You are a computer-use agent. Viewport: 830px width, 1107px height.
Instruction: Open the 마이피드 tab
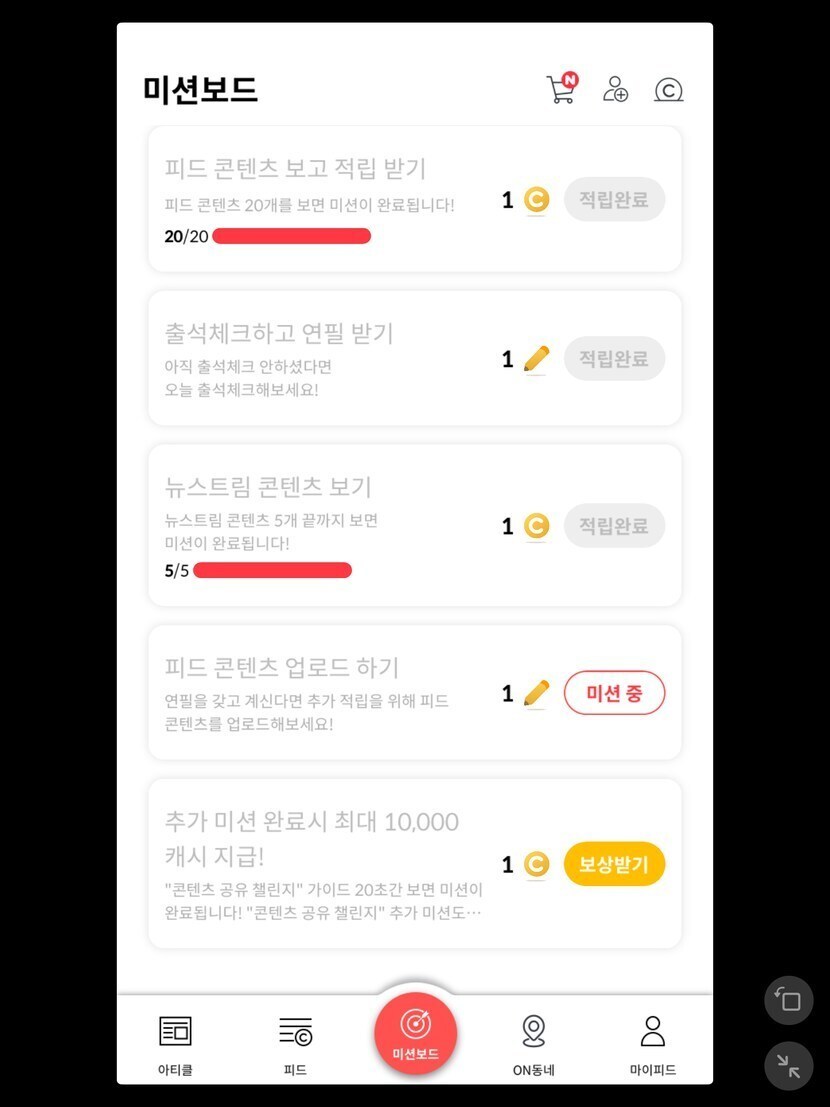tap(653, 1043)
